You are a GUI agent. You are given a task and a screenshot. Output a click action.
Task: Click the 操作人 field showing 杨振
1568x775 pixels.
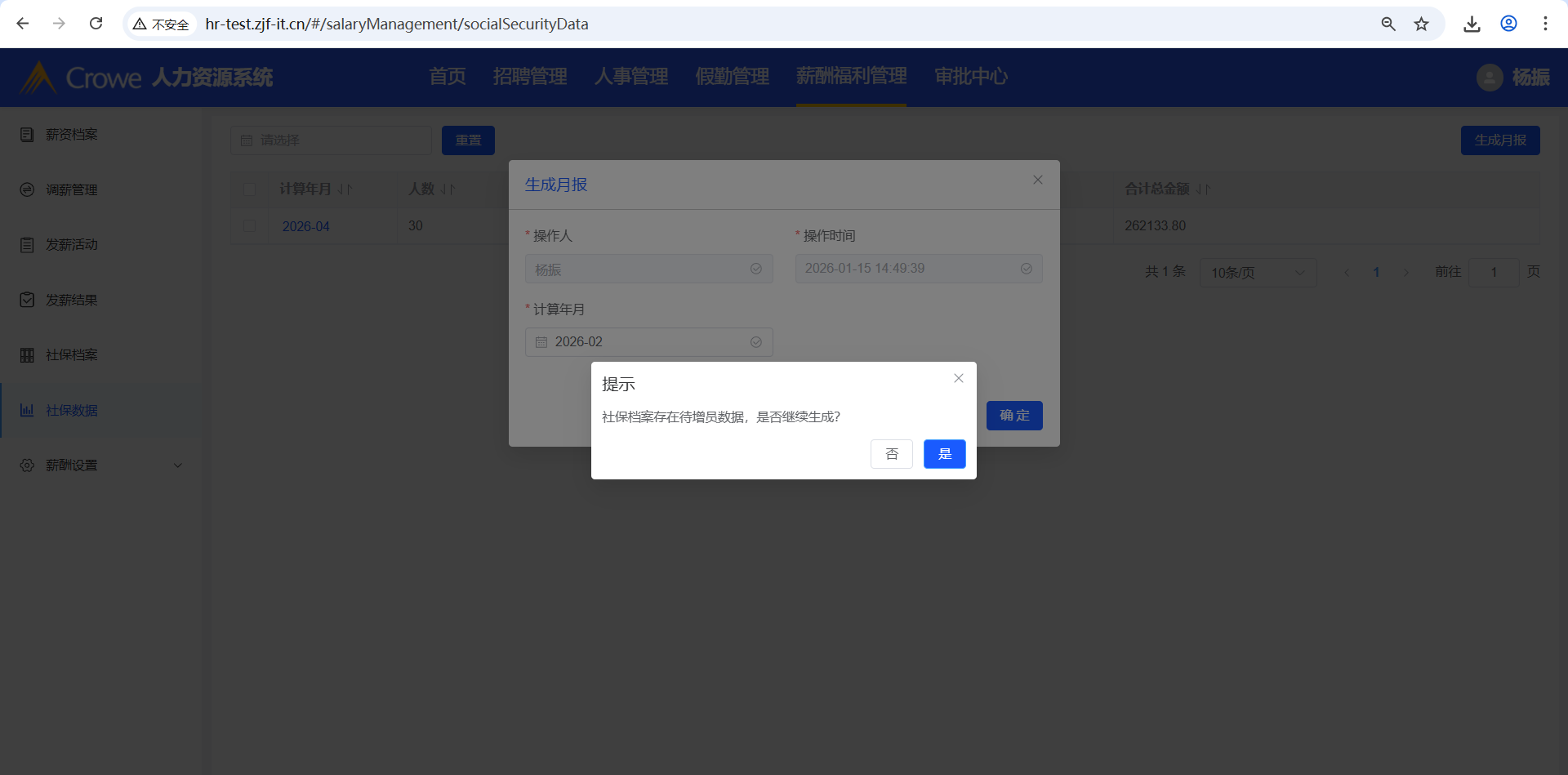(649, 269)
